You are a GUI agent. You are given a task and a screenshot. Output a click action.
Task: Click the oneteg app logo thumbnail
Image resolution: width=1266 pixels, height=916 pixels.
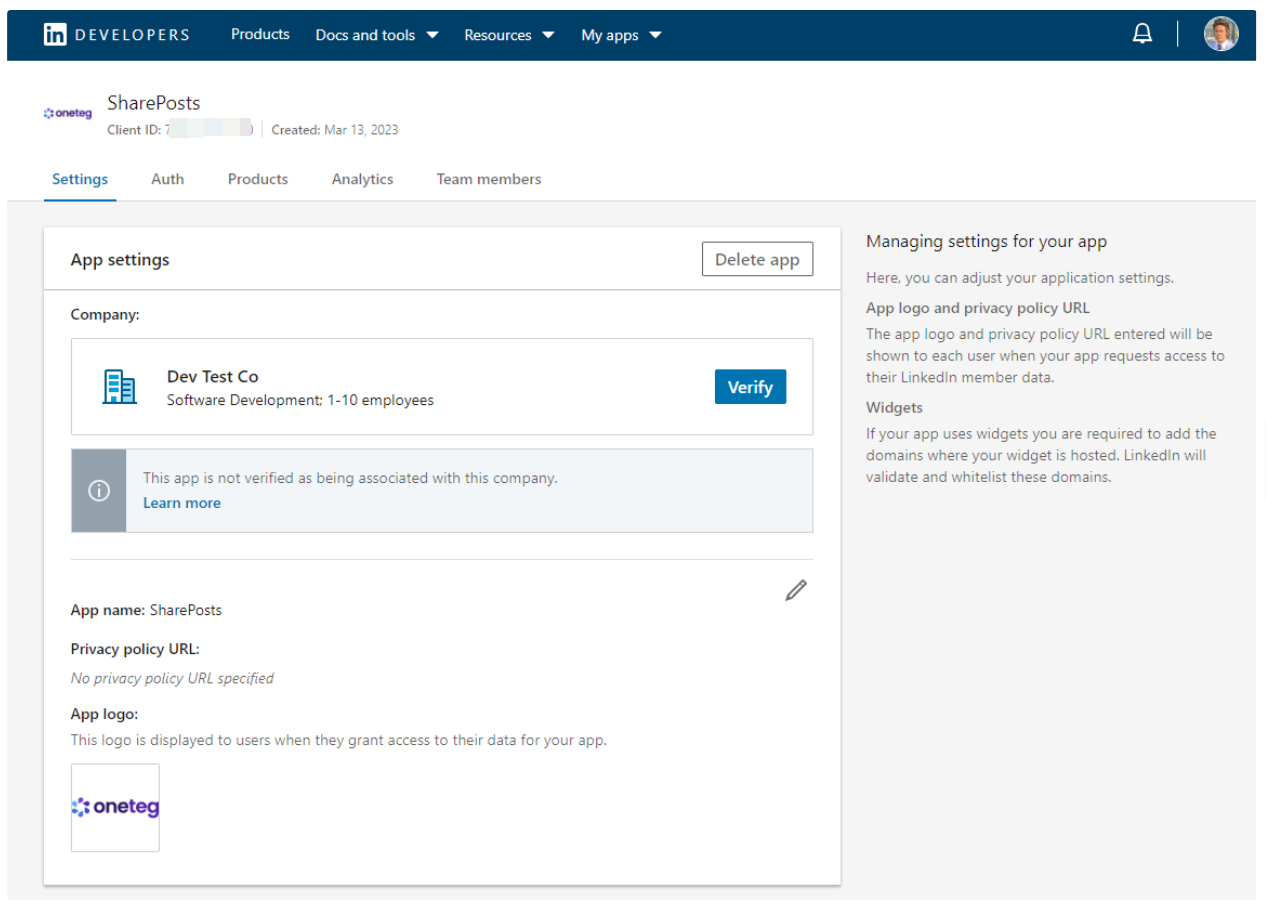[x=115, y=808]
